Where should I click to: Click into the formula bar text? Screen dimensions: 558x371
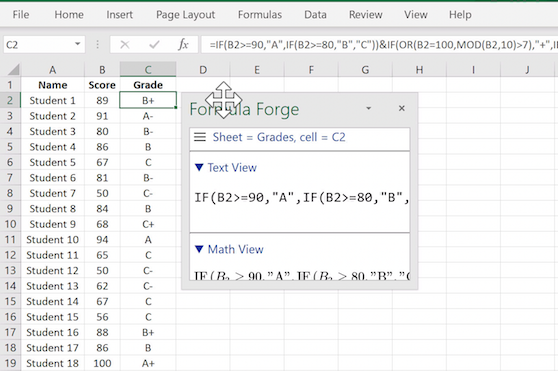pyautogui.click(x=379, y=45)
